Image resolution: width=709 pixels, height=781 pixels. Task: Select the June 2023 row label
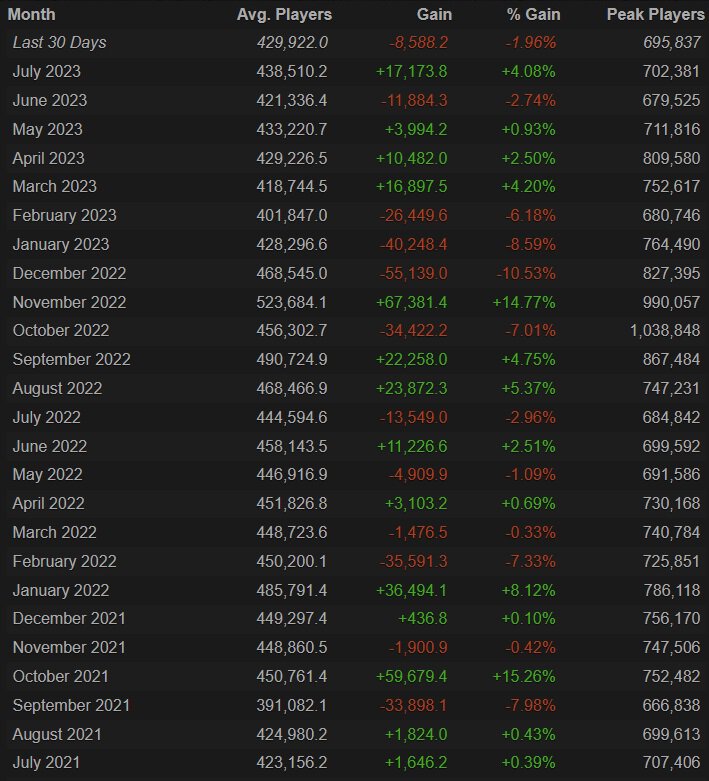pyautogui.click(x=49, y=101)
